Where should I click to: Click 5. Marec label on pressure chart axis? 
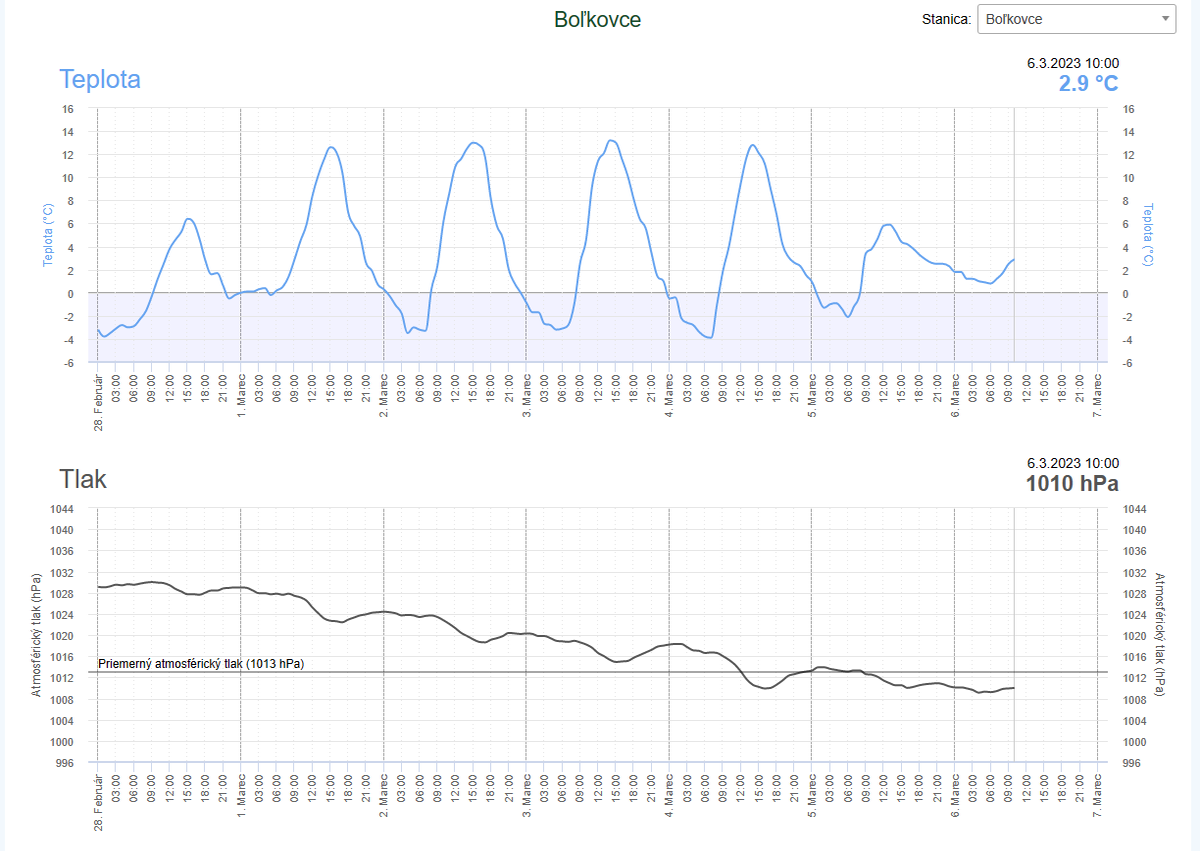point(812,798)
